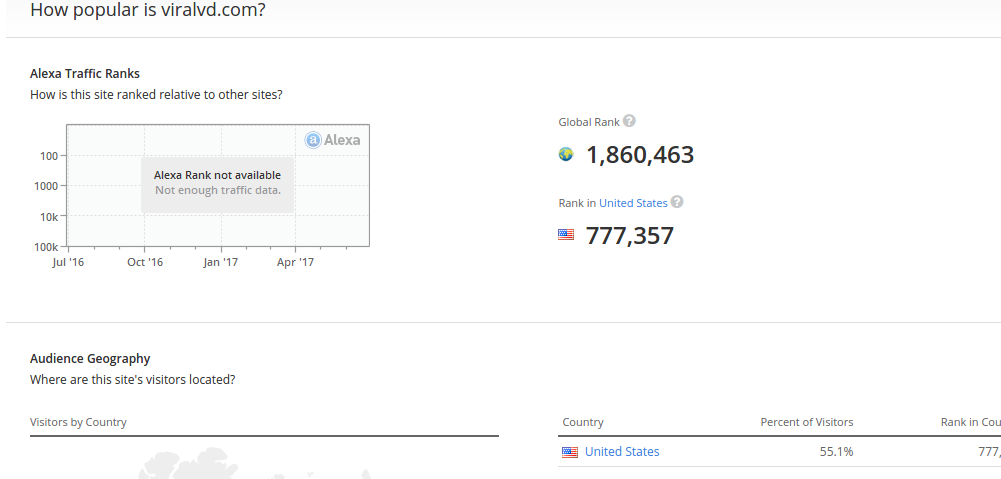
Task: Click the globe icon next to 1,860,463
Action: (x=566, y=154)
